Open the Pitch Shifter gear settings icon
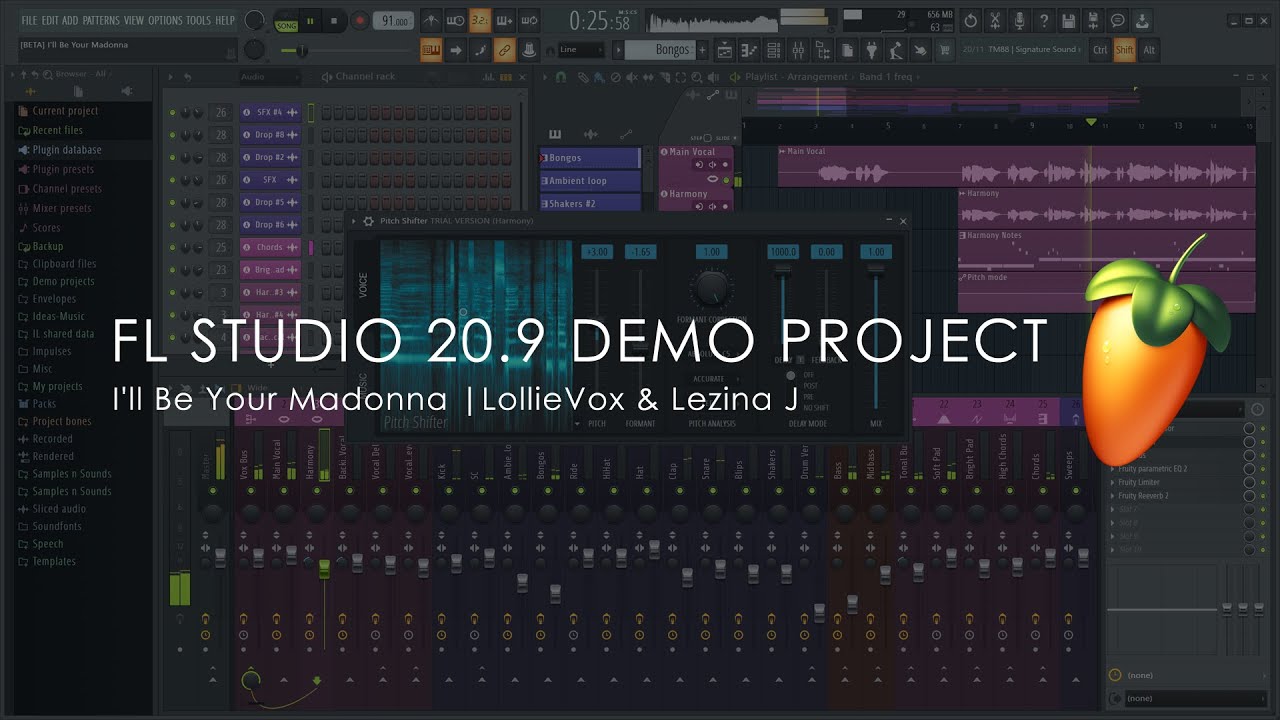The image size is (1280, 720). [368, 221]
